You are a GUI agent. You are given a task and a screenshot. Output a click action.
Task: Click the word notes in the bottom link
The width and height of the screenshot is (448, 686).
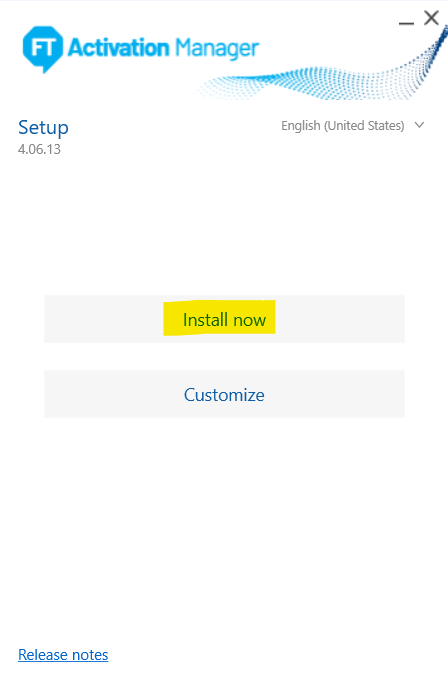click(x=90, y=655)
